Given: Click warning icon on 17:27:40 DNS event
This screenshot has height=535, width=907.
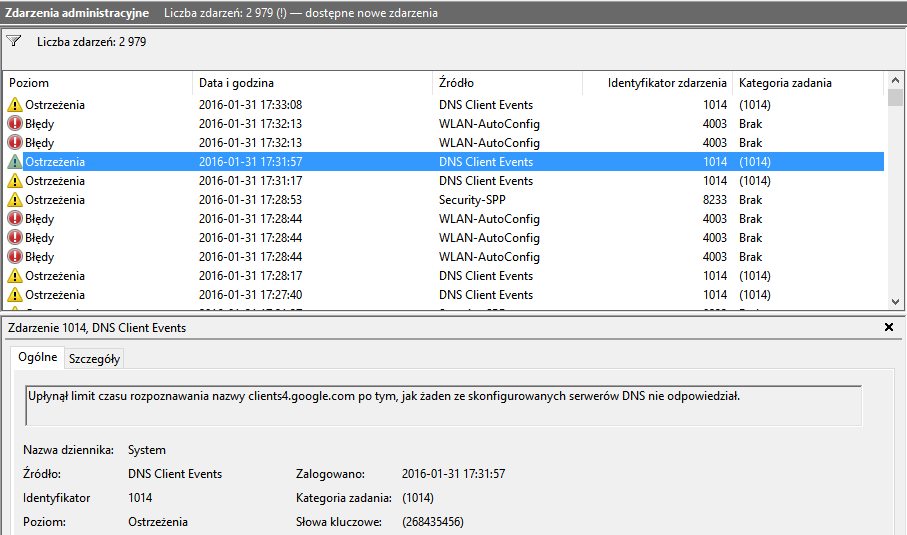Looking at the screenshot, I should (x=15, y=295).
